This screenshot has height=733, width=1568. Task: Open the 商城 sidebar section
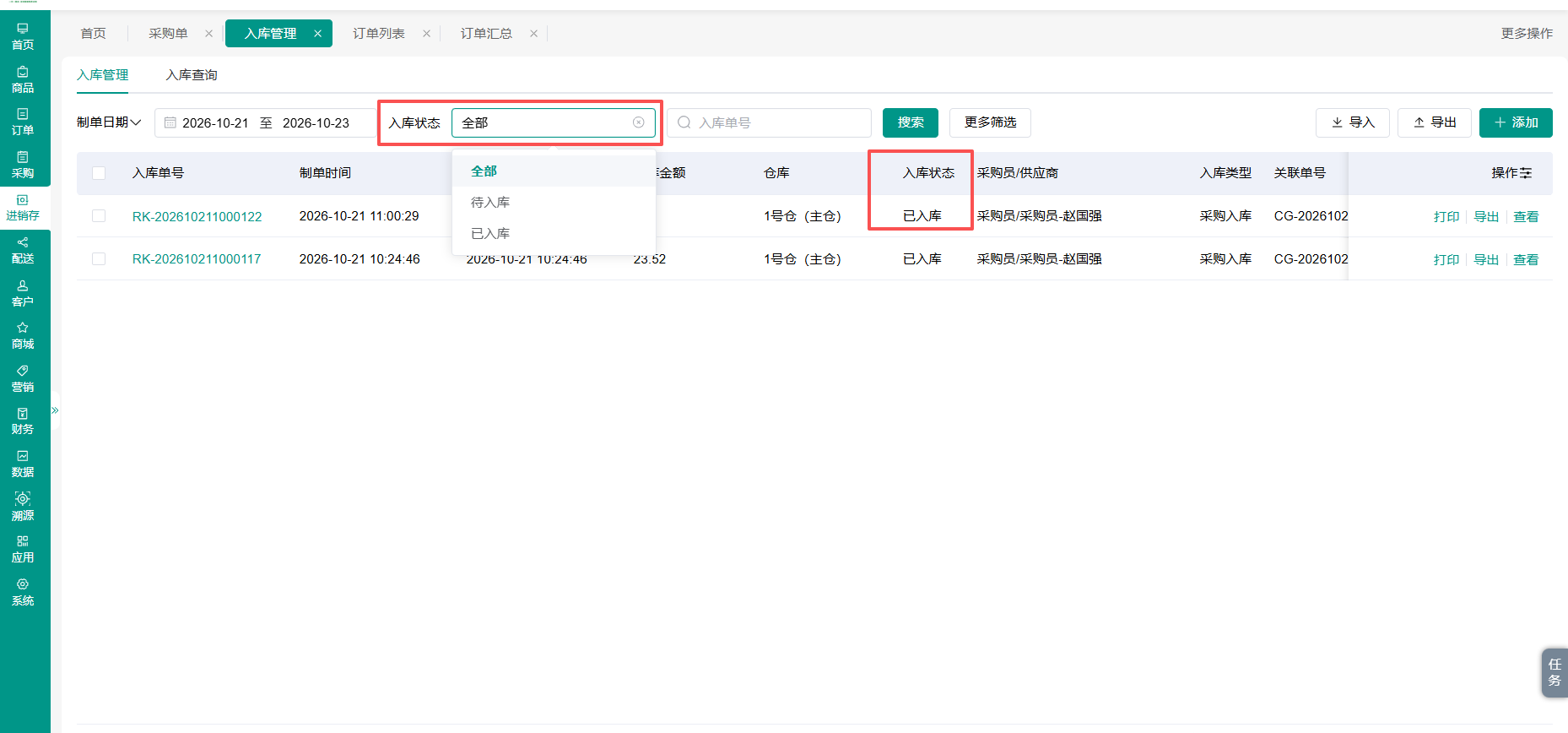point(23,335)
